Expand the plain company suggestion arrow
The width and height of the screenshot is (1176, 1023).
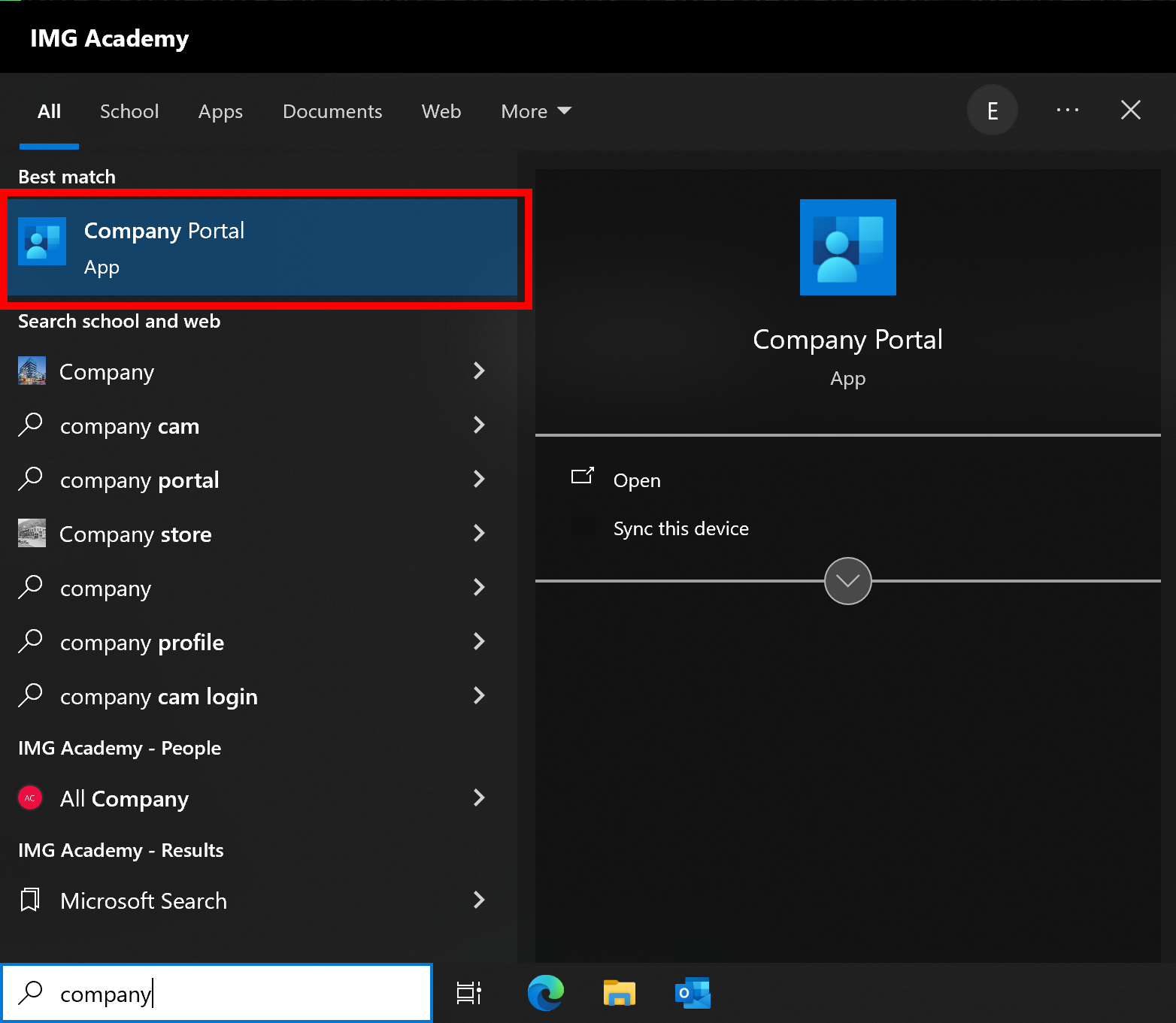pos(479,587)
